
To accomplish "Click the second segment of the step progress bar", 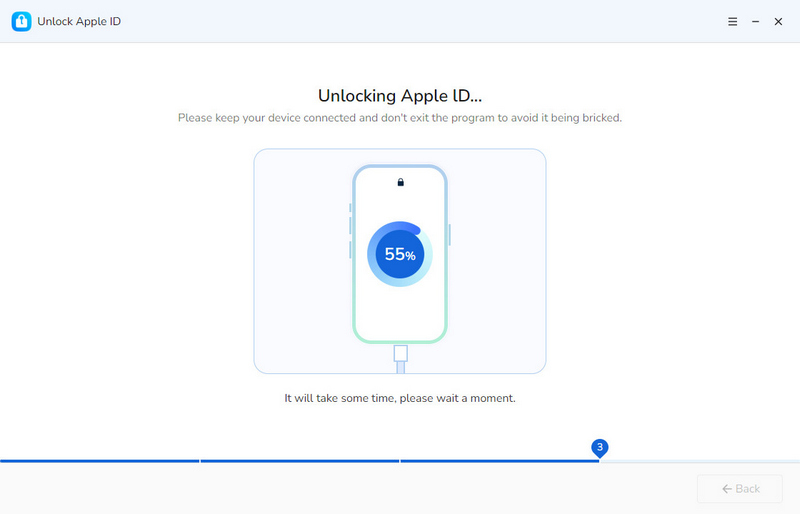I will click(x=300, y=461).
